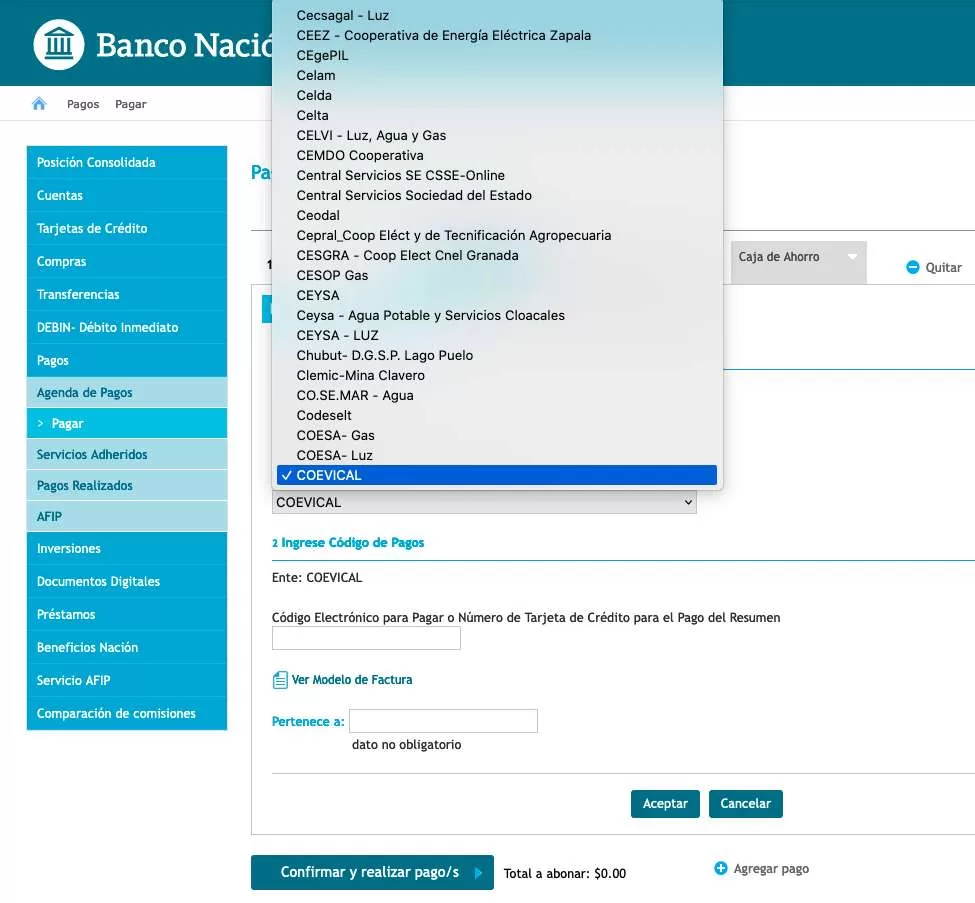Select Codeselt from list
The width and height of the screenshot is (975, 903).
497,415
